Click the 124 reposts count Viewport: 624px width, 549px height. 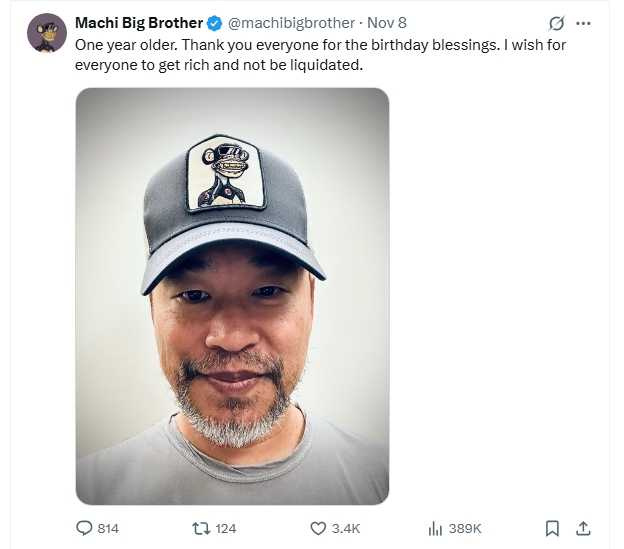click(x=225, y=528)
